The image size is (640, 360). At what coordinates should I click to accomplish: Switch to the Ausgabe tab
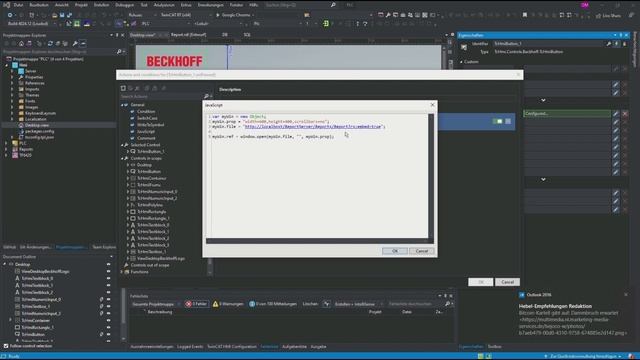tap(318, 347)
